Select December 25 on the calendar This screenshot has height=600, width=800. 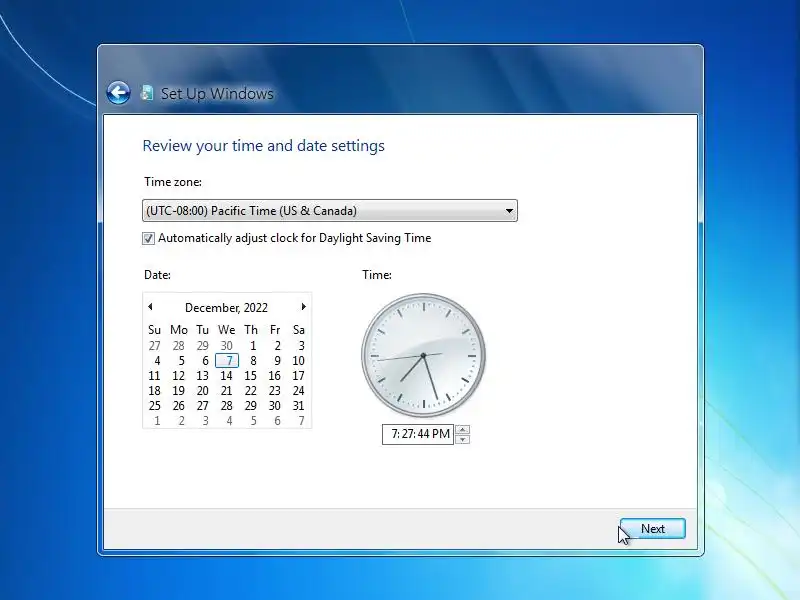tap(155, 406)
